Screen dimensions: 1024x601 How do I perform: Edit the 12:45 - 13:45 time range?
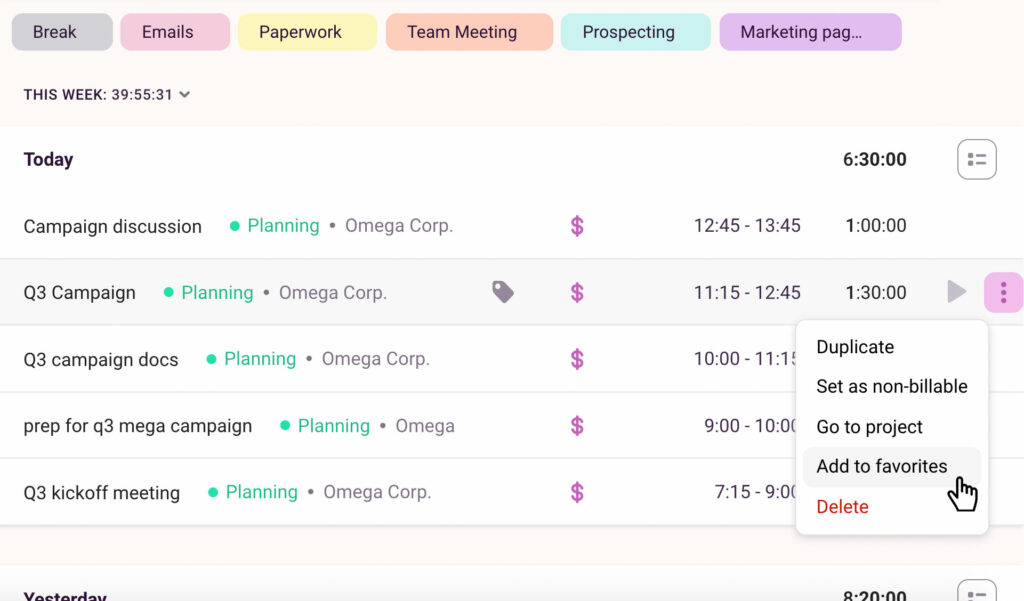pos(747,226)
